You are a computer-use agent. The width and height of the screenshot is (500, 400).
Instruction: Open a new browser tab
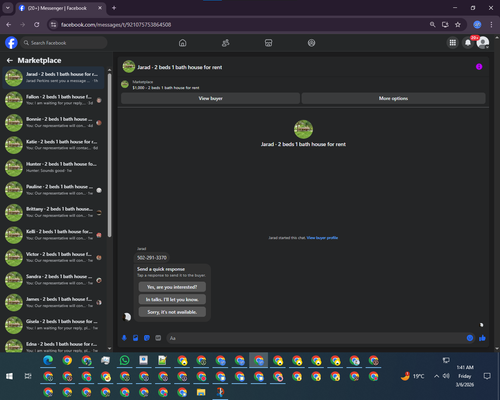click(114, 8)
